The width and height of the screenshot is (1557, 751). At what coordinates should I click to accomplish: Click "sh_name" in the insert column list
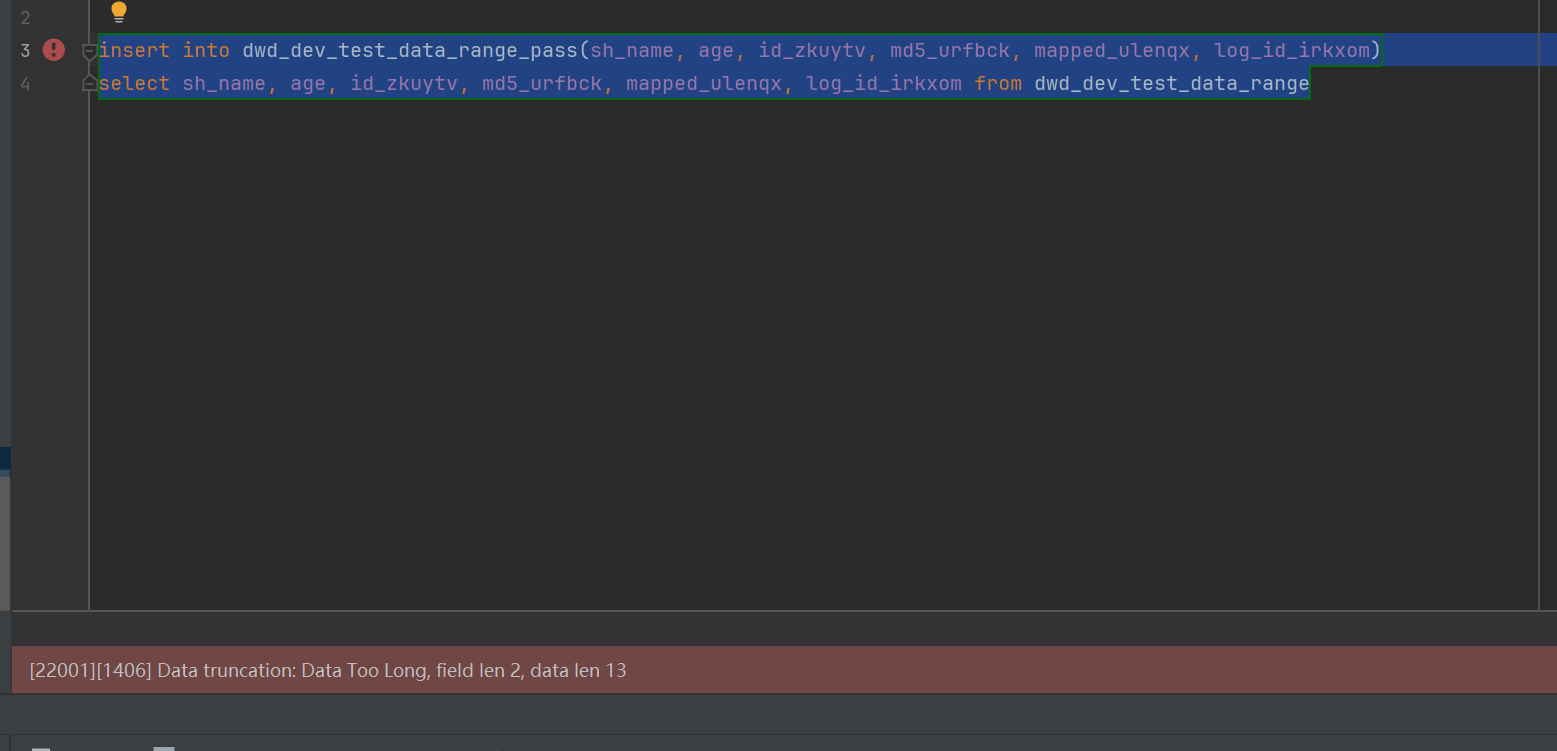click(632, 50)
